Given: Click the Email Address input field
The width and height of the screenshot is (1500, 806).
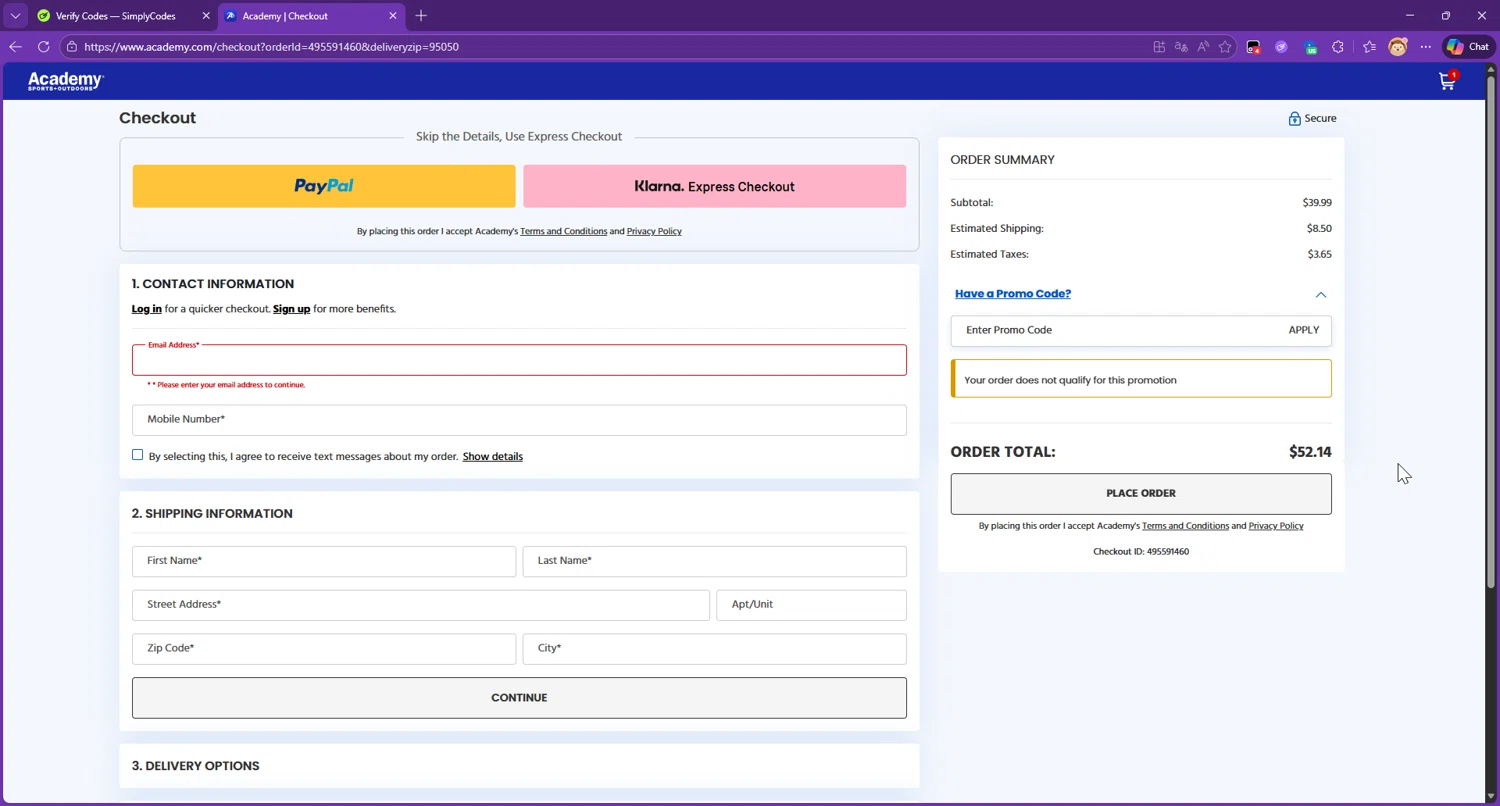Looking at the screenshot, I should (519, 361).
